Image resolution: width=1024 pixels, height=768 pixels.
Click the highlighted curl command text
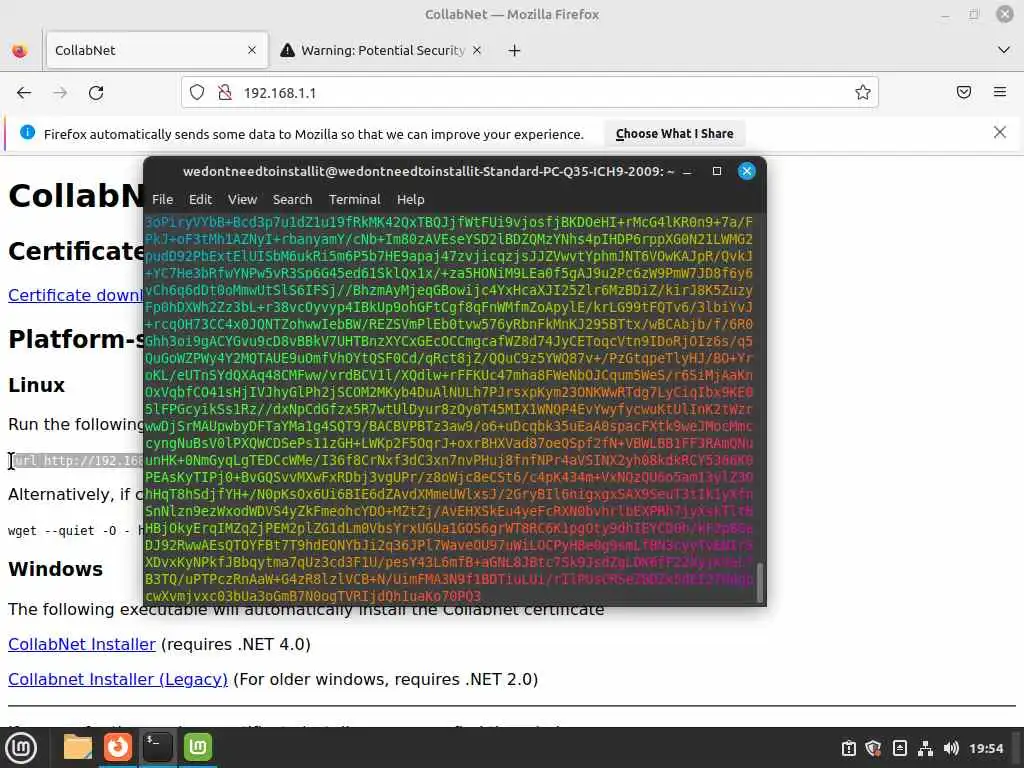[x=78, y=461]
